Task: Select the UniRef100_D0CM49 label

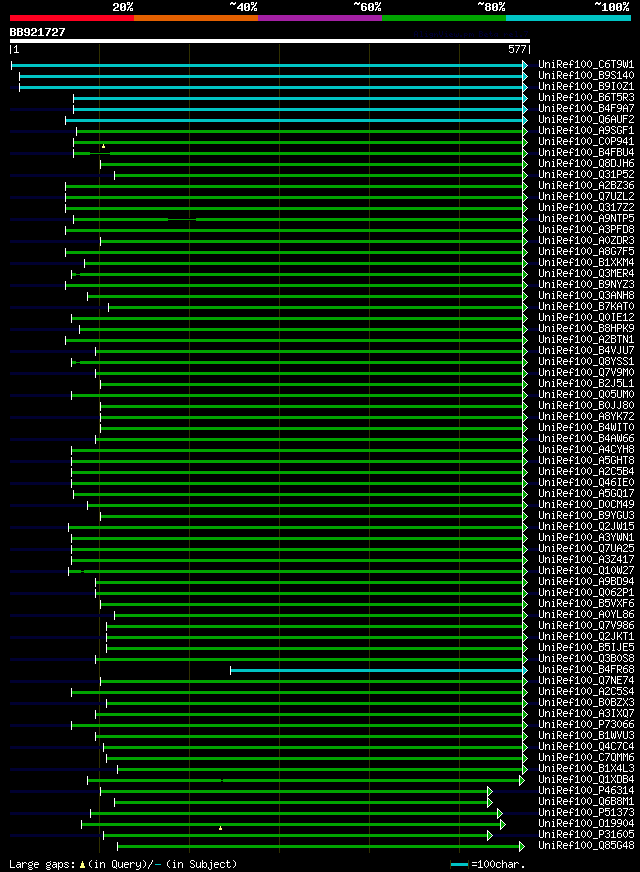Action: 586,504
